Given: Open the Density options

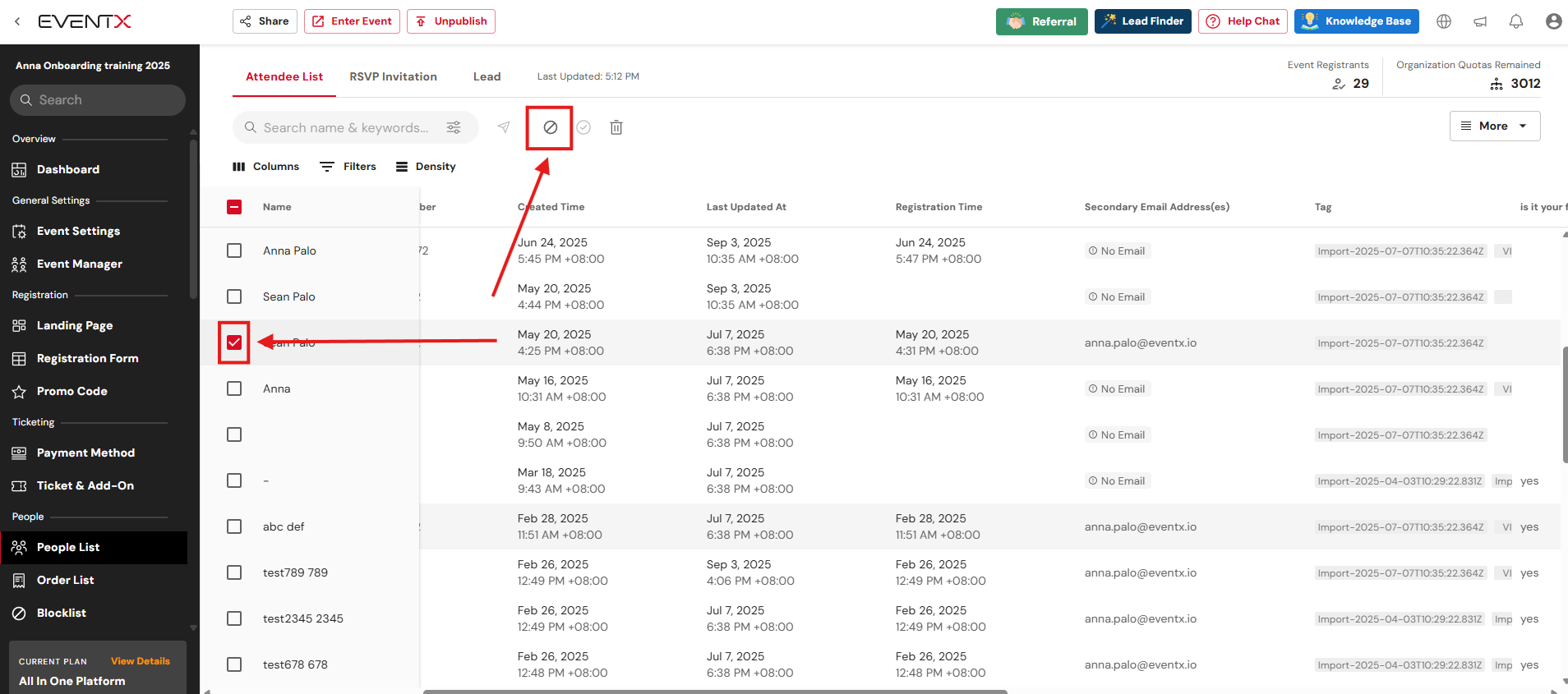Looking at the screenshot, I should click(426, 167).
